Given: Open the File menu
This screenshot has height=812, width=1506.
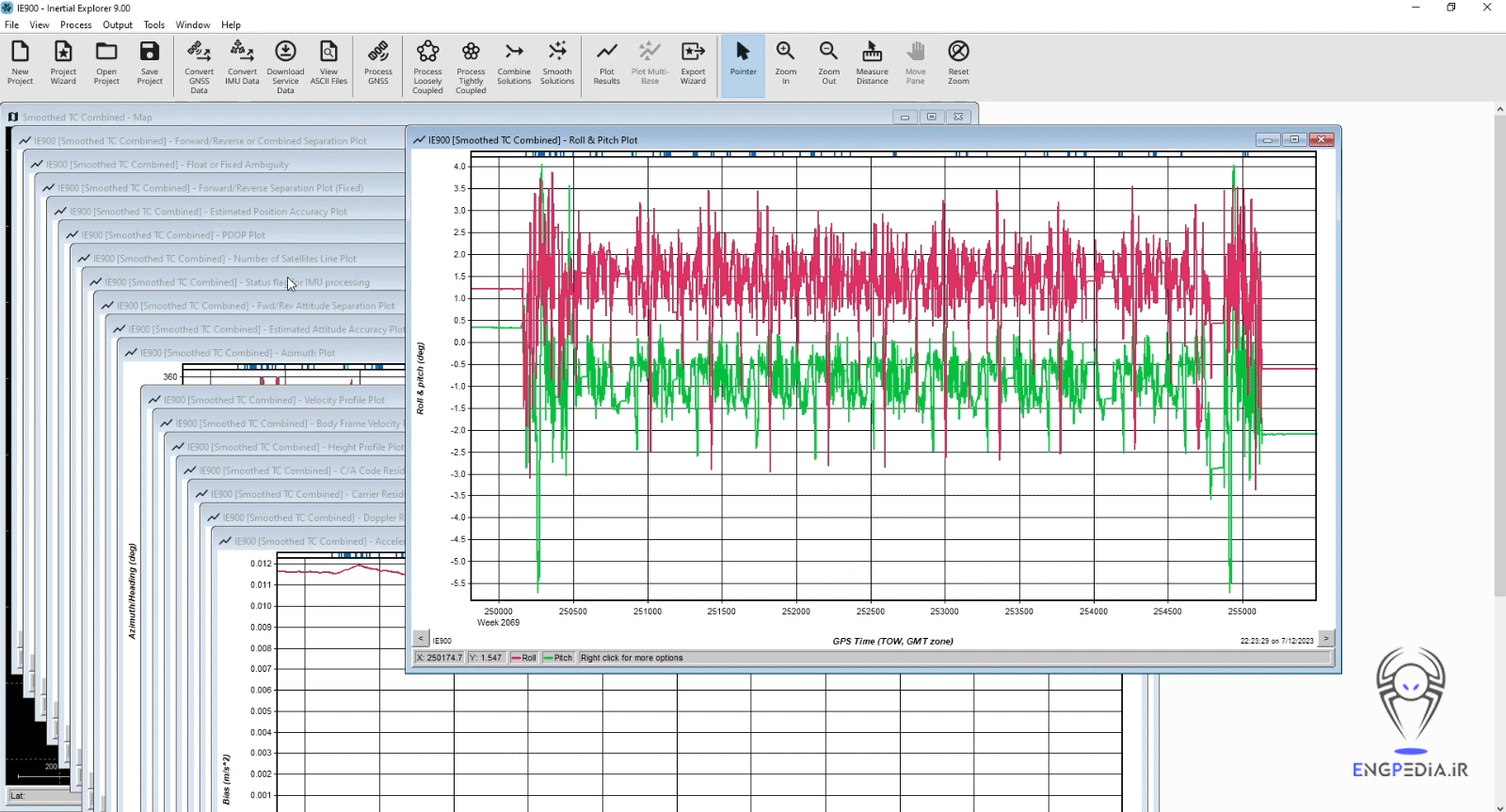Looking at the screenshot, I should (11, 24).
